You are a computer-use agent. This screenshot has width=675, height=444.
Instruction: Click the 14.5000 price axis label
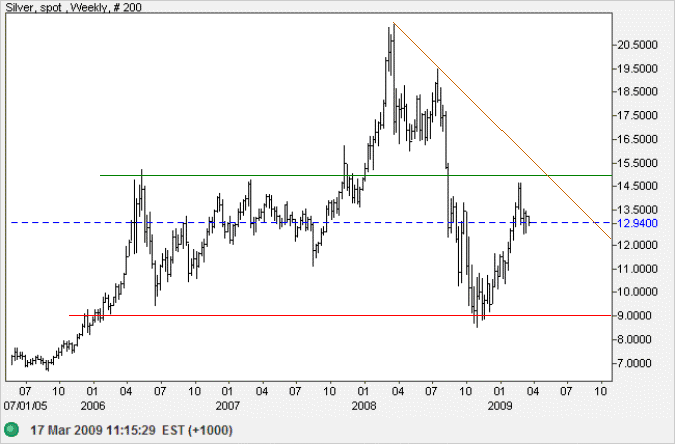coord(638,186)
